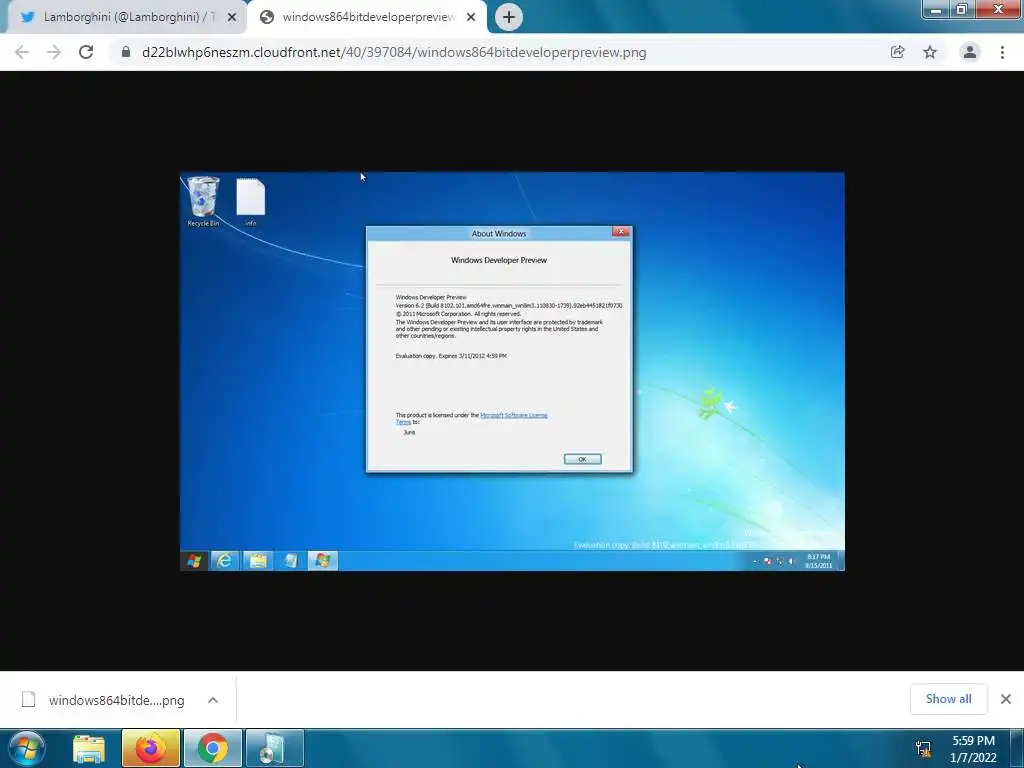This screenshot has height=768, width=1024.
Task: View site security lock info
Action: [x=126, y=52]
